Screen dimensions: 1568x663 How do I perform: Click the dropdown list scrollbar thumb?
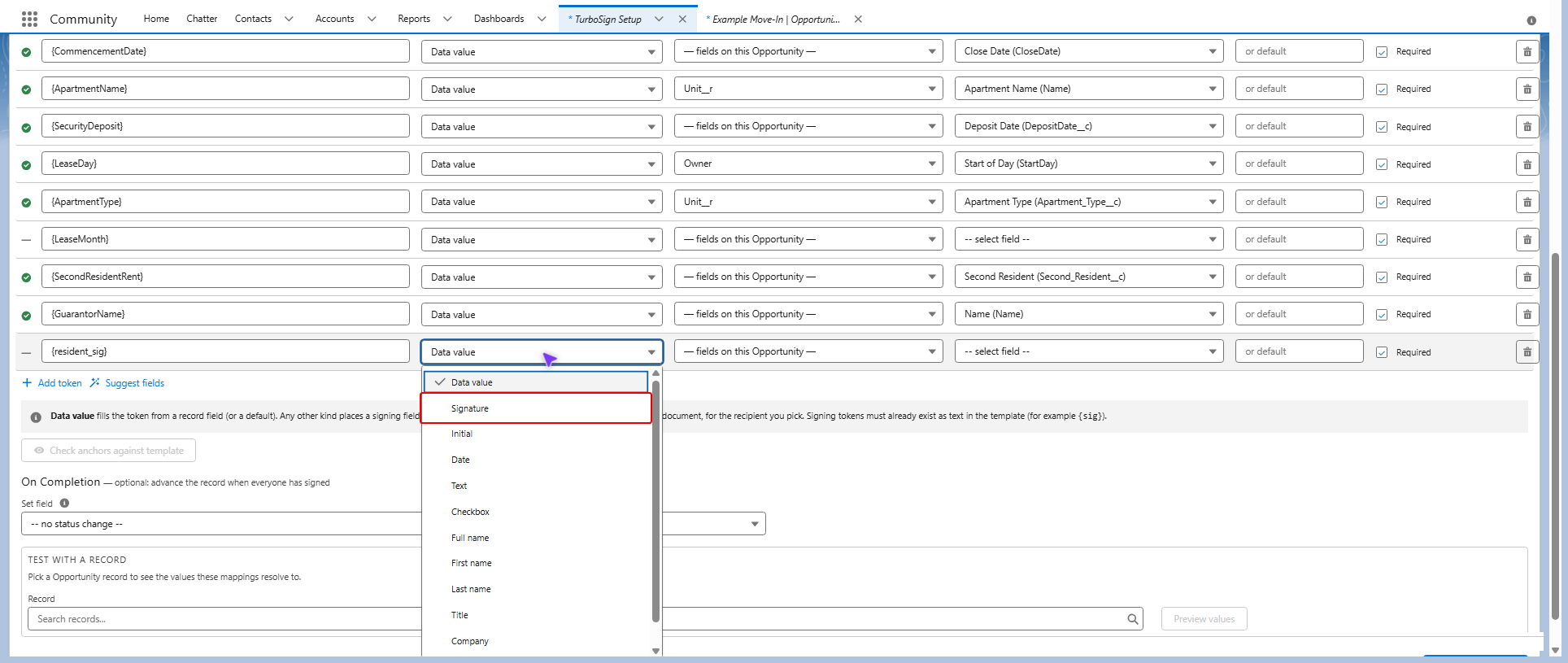tap(656, 500)
